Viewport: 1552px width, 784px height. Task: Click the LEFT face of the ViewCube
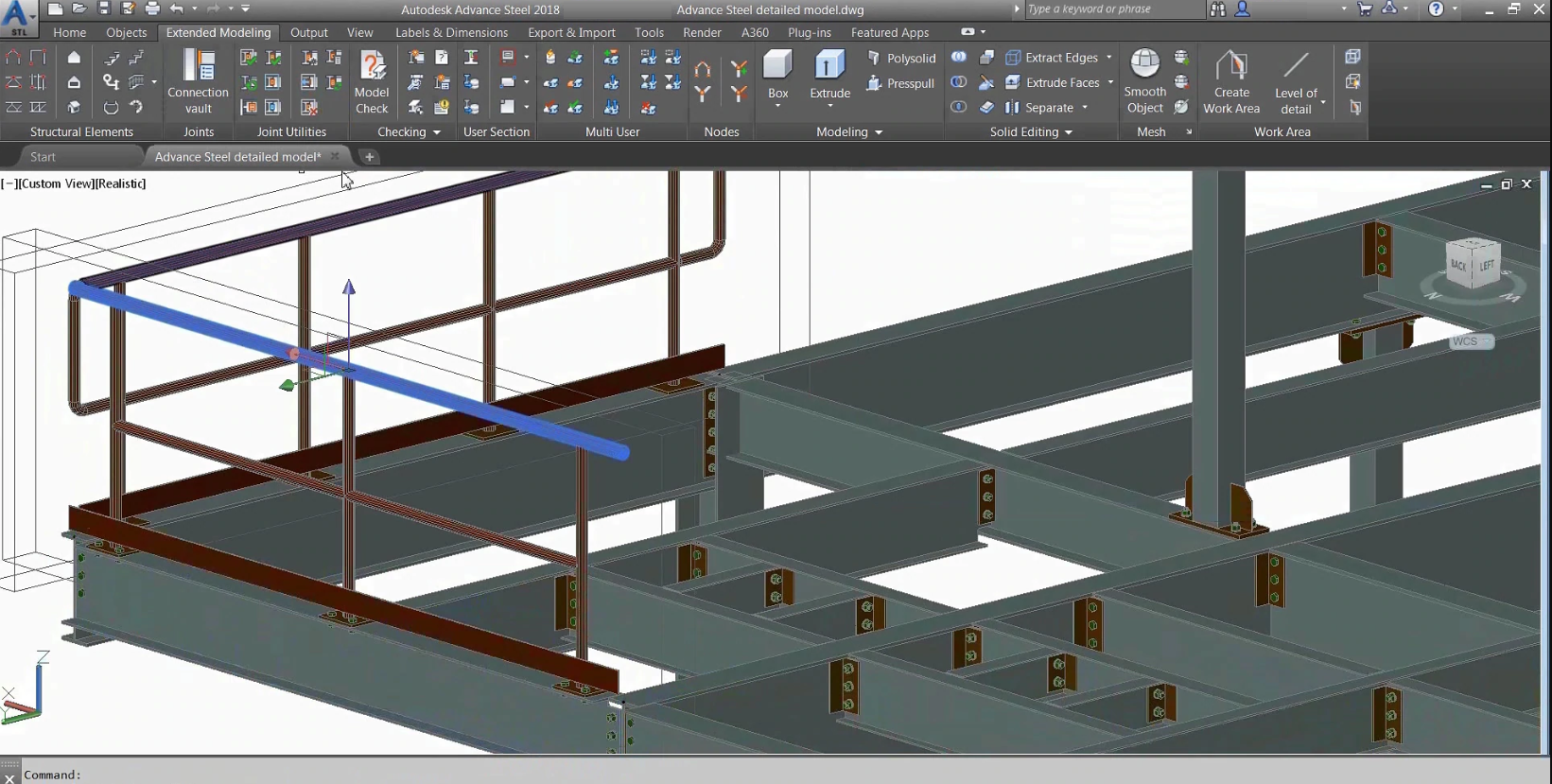pyautogui.click(x=1487, y=264)
